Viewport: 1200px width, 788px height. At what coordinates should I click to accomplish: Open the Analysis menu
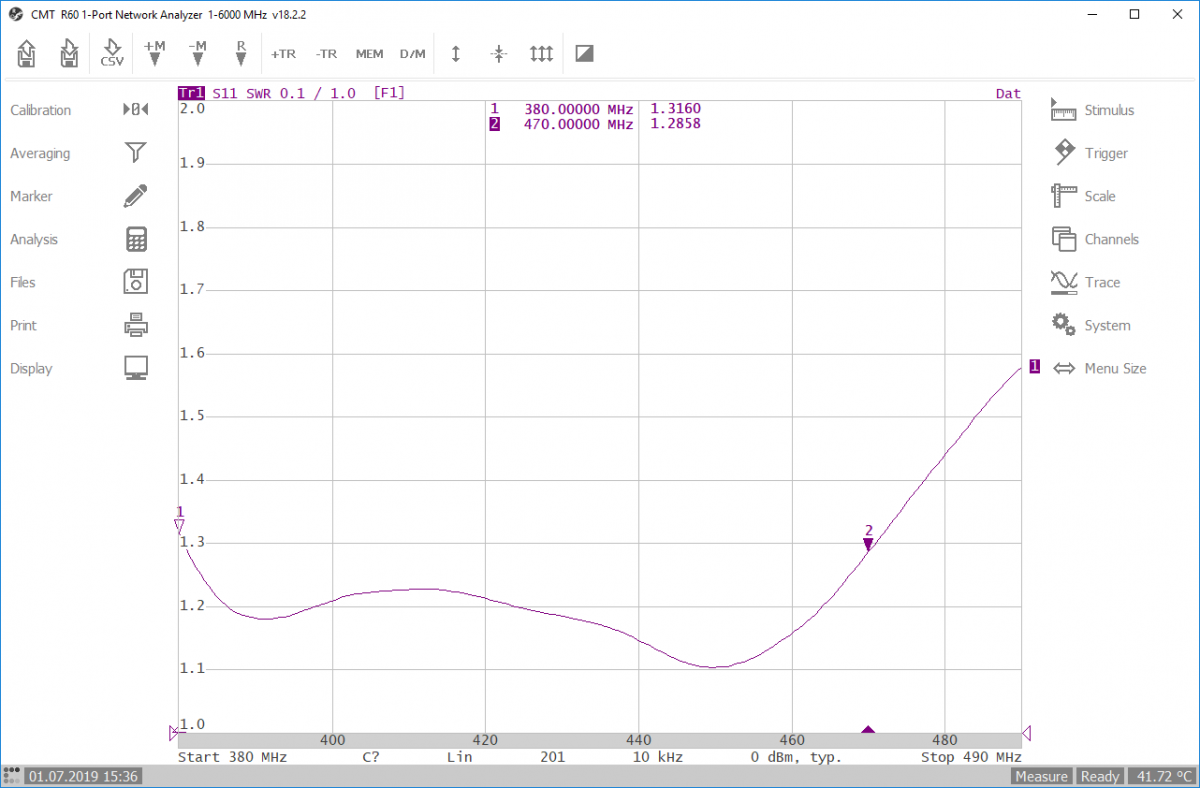tap(79, 239)
